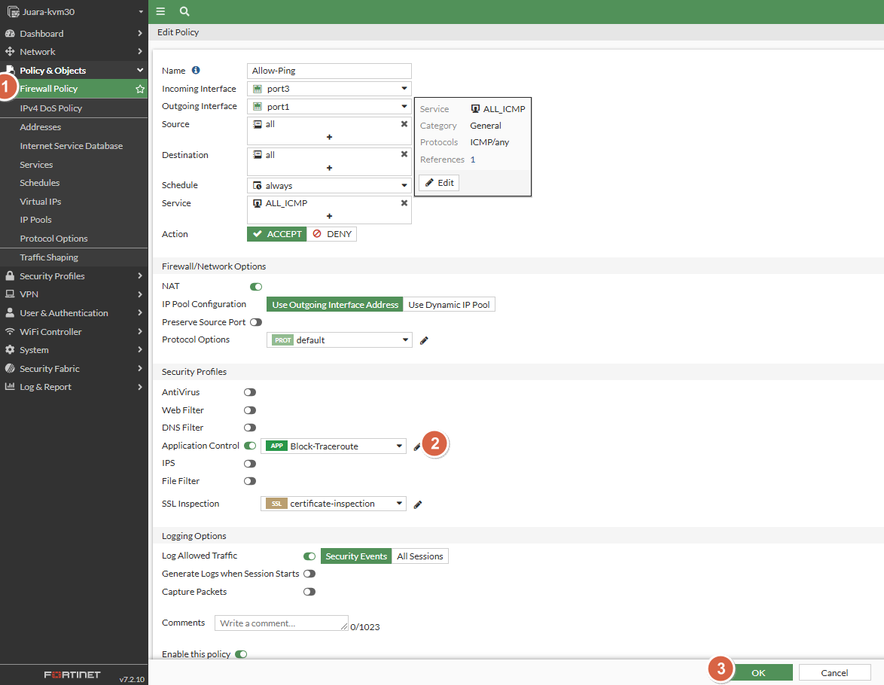Image resolution: width=884 pixels, height=685 pixels.
Task: Remove 'all' from Source field
Action: 404,124
